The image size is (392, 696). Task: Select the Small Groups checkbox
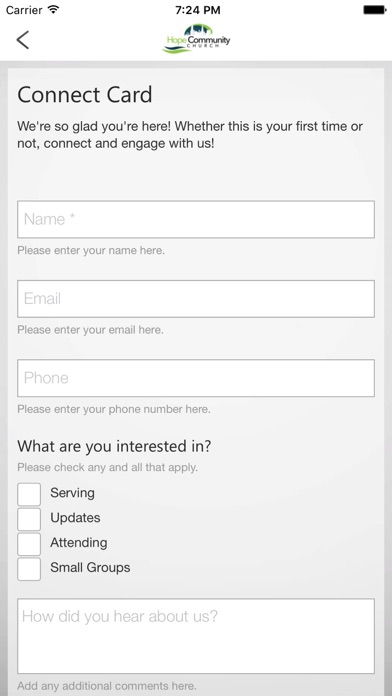point(29,569)
